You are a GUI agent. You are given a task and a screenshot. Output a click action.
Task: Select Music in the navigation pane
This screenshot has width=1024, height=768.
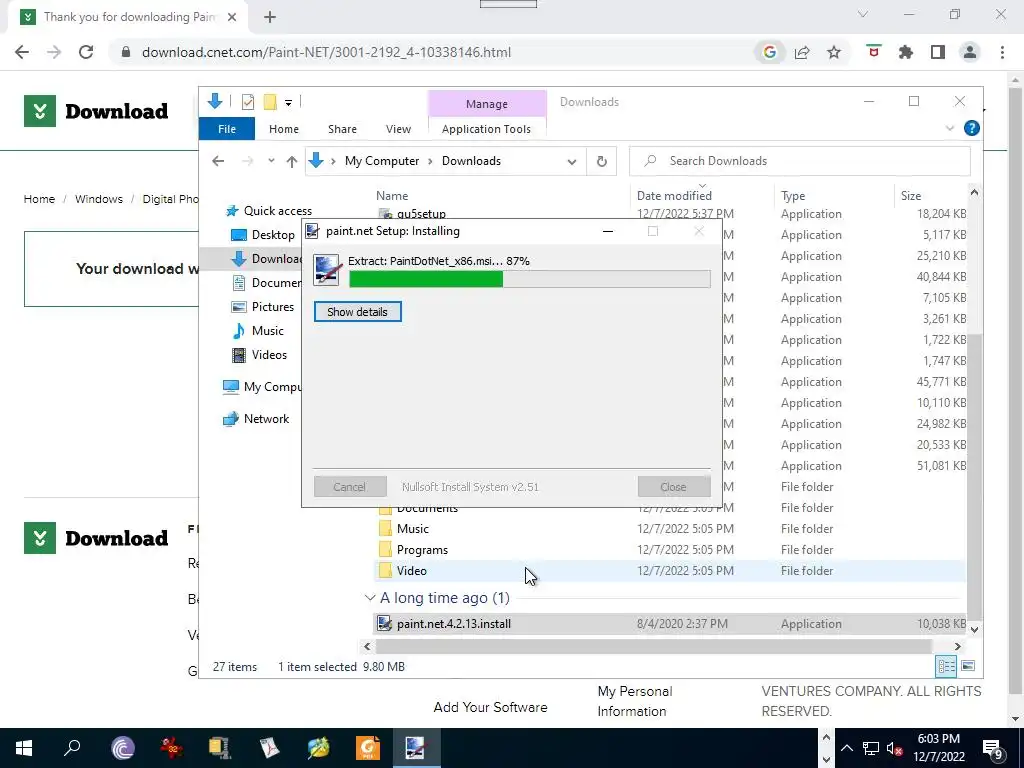pyautogui.click(x=259, y=331)
